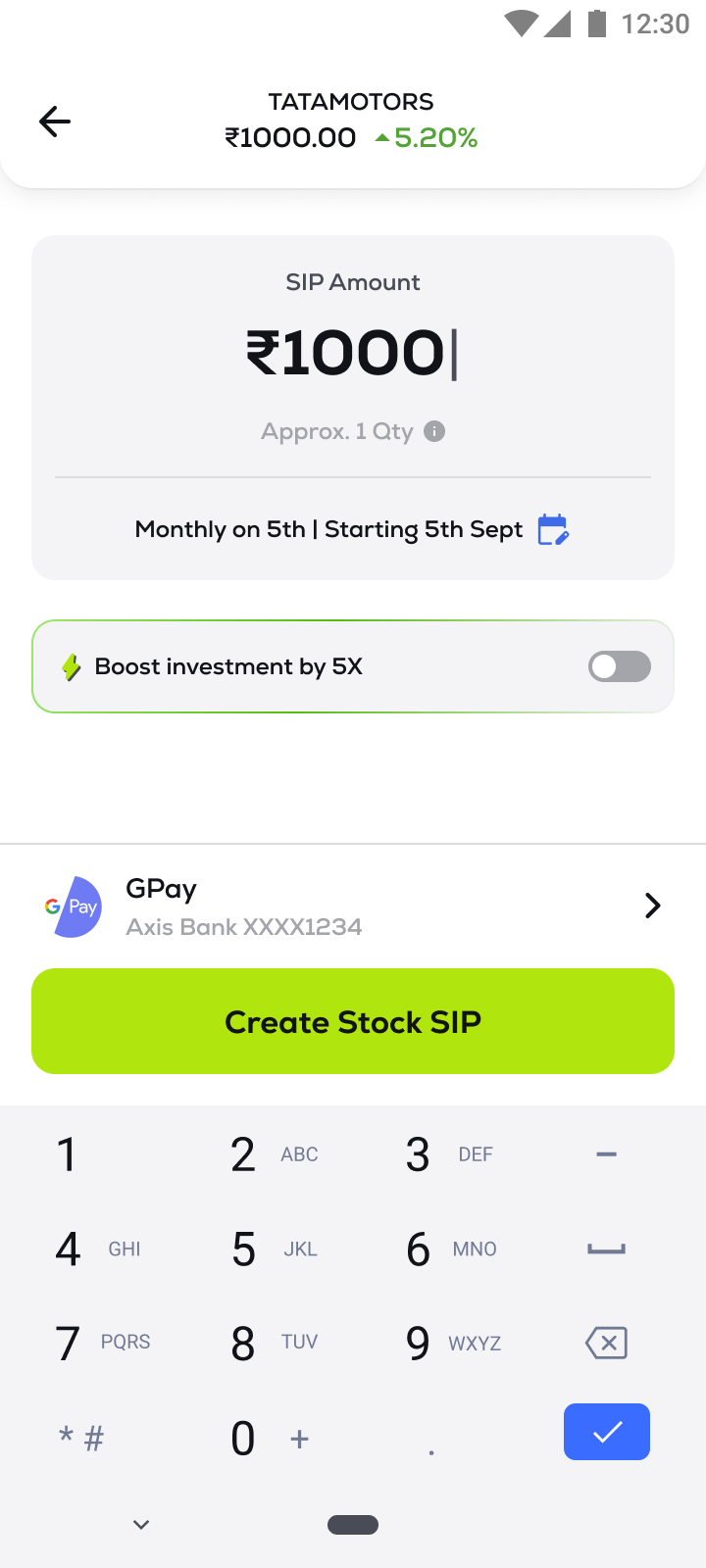Tap the home navigation pill
This screenshot has width=706, height=1568.
353,1524
